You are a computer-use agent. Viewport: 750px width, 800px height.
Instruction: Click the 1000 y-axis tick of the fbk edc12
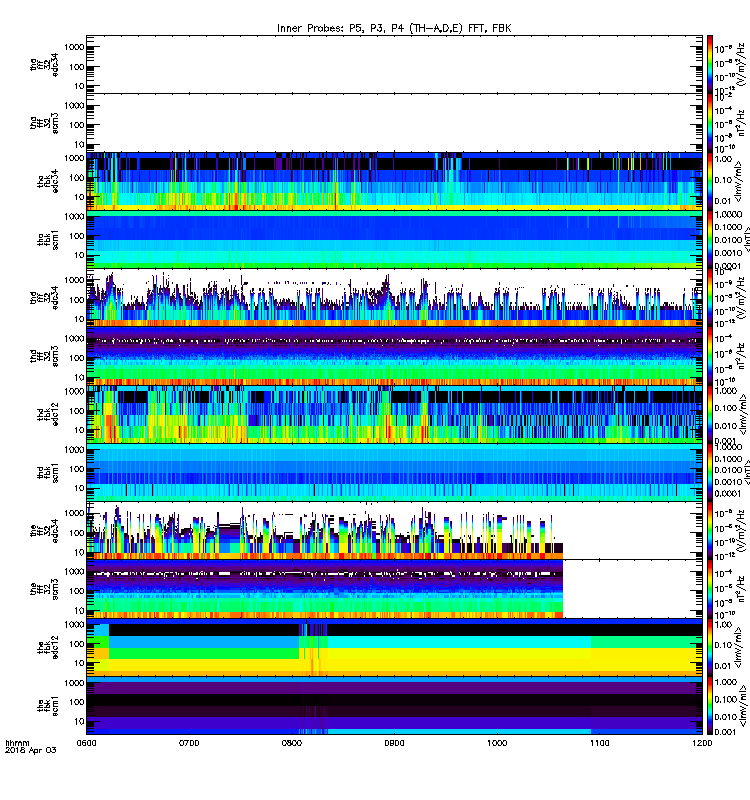[x=74, y=624]
